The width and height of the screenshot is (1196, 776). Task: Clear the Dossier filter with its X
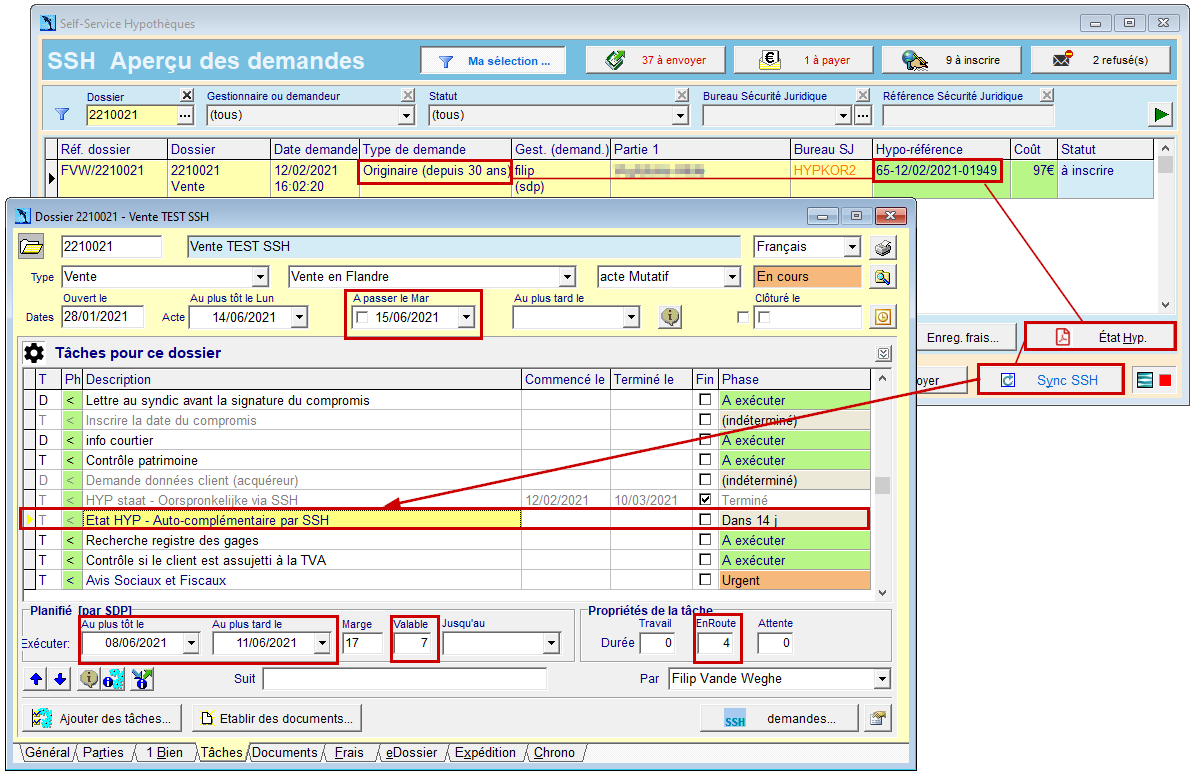(x=187, y=95)
